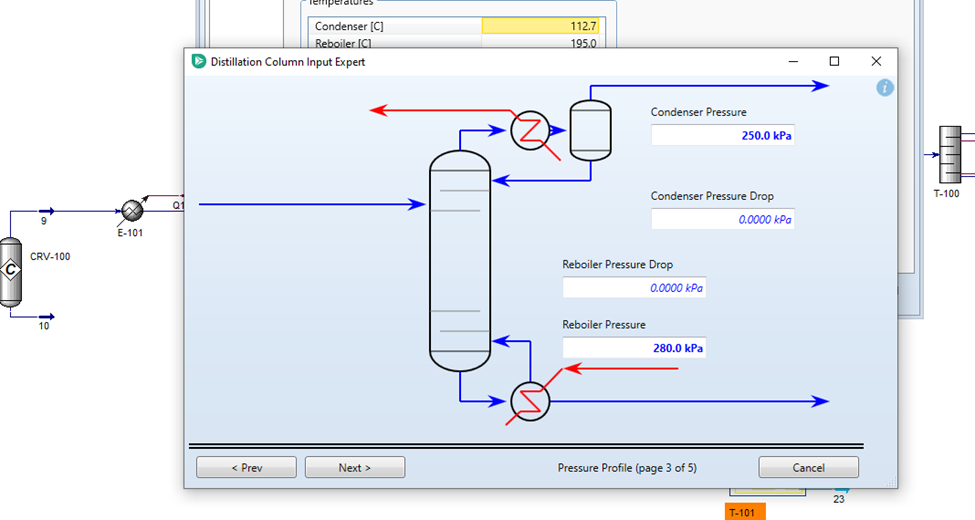This screenshot has height=520, width=975.
Task: Click the Reboiler Pressure Drop label
Action: (x=617, y=264)
